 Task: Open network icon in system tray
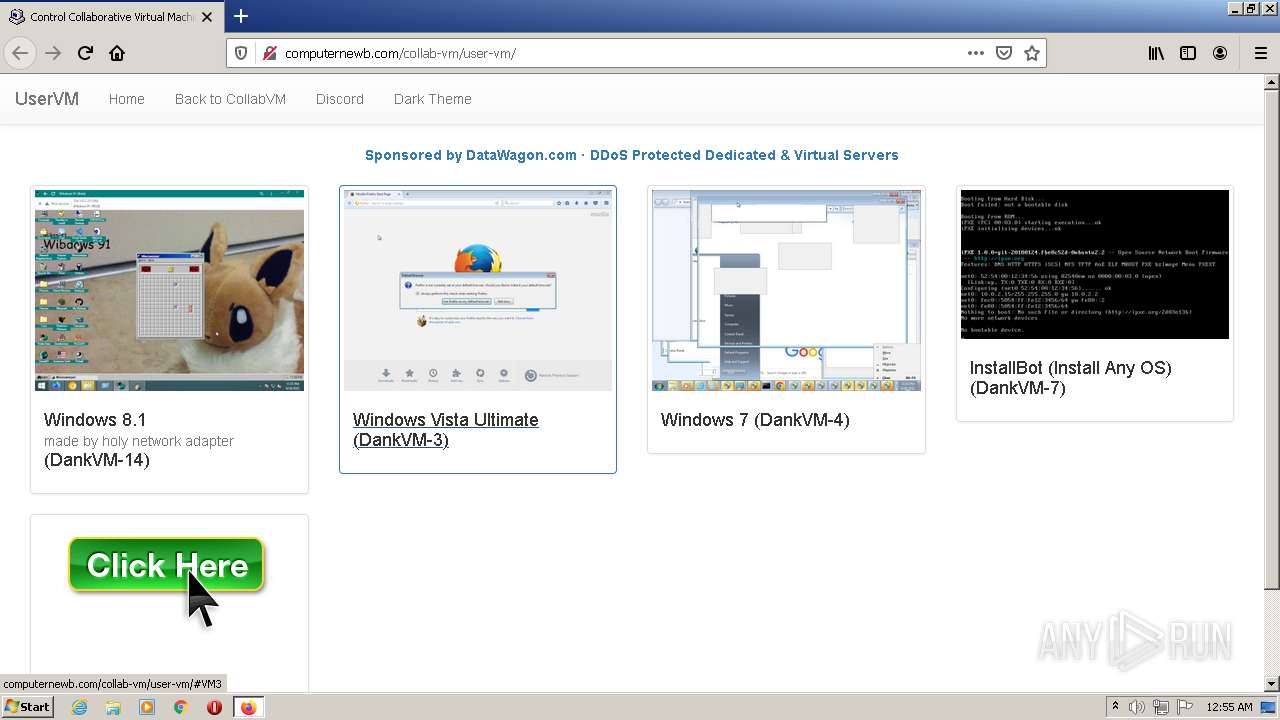click(1161, 707)
